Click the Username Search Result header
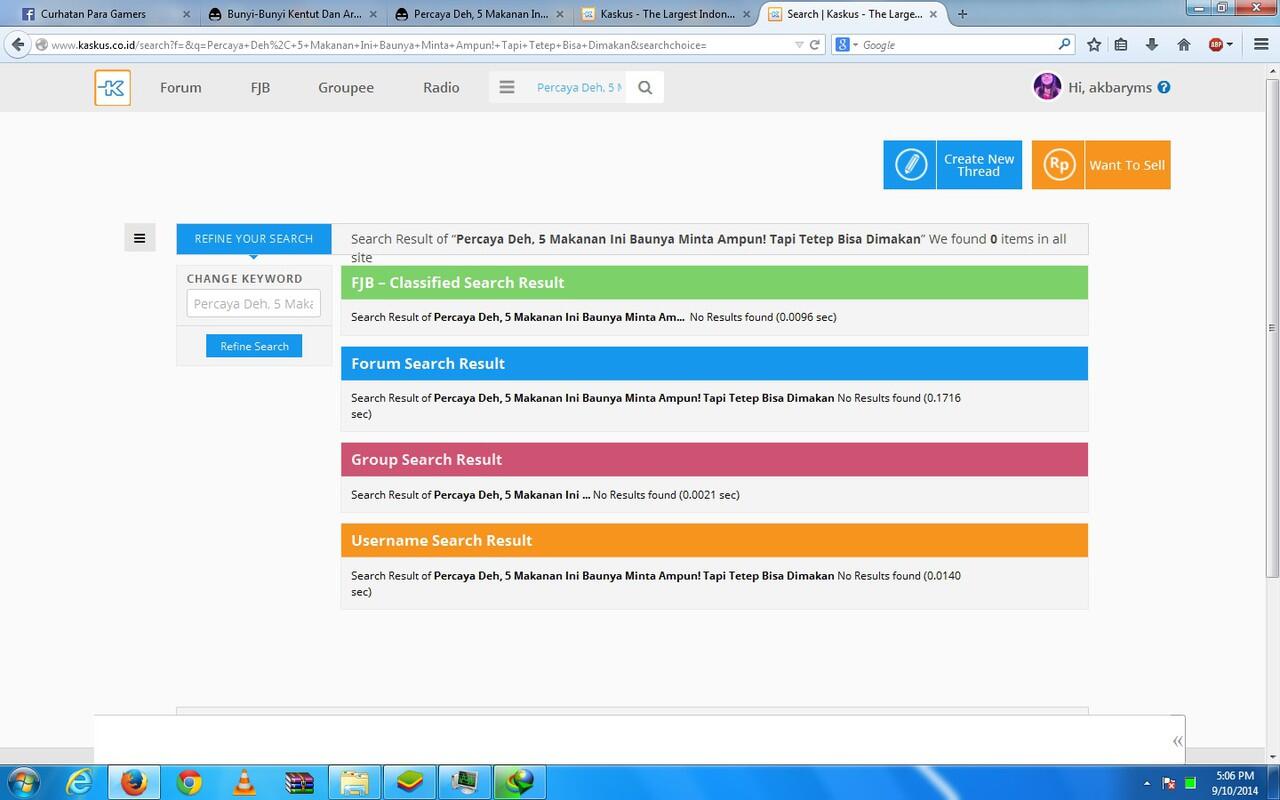The width and height of the screenshot is (1280, 800). click(x=714, y=541)
